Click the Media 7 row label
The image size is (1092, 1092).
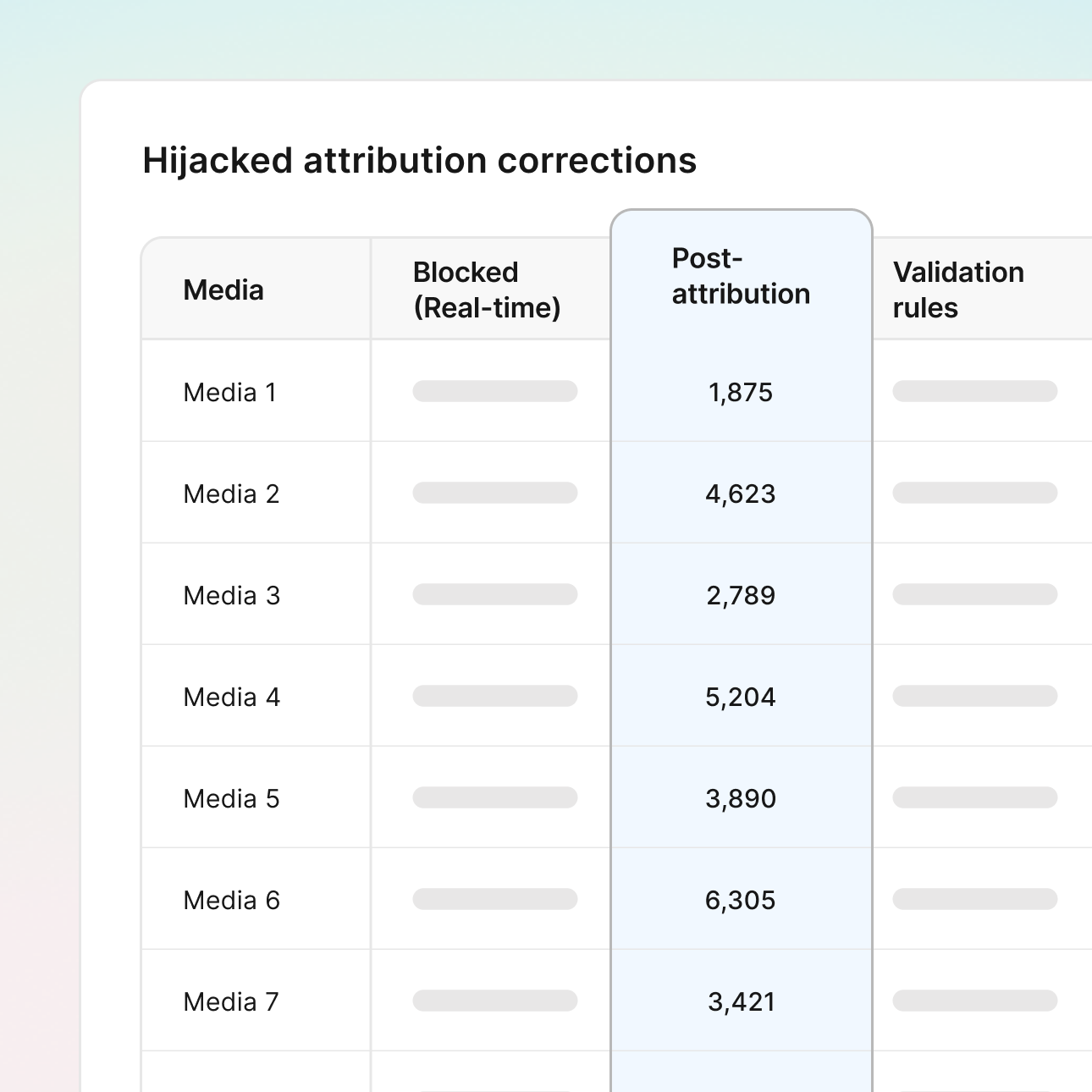point(231,1001)
